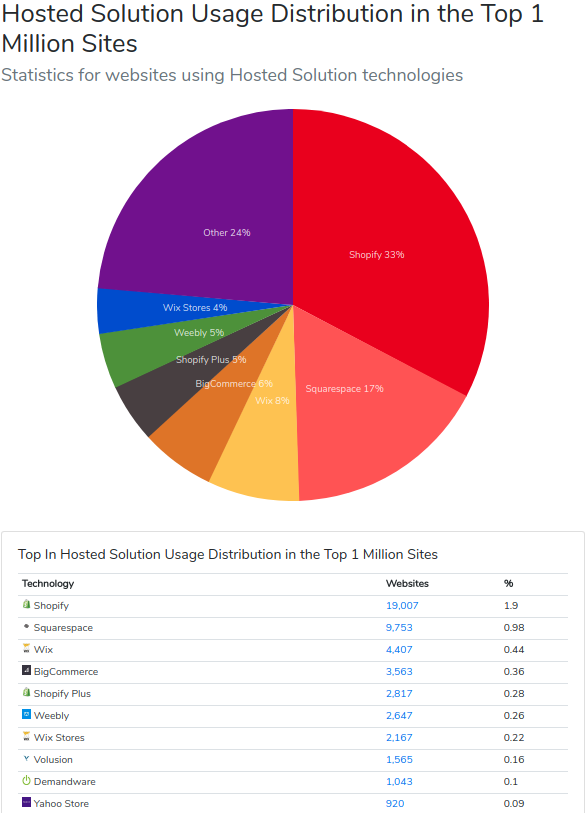This screenshot has height=813, width=585.
Task: Click the table heading starting 'Top In Hosted Solution'
Action: click(228, 554)
